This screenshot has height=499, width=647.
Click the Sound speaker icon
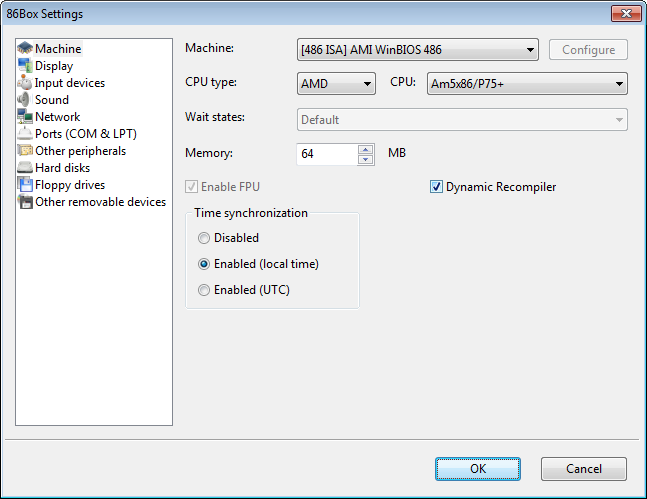25,99
